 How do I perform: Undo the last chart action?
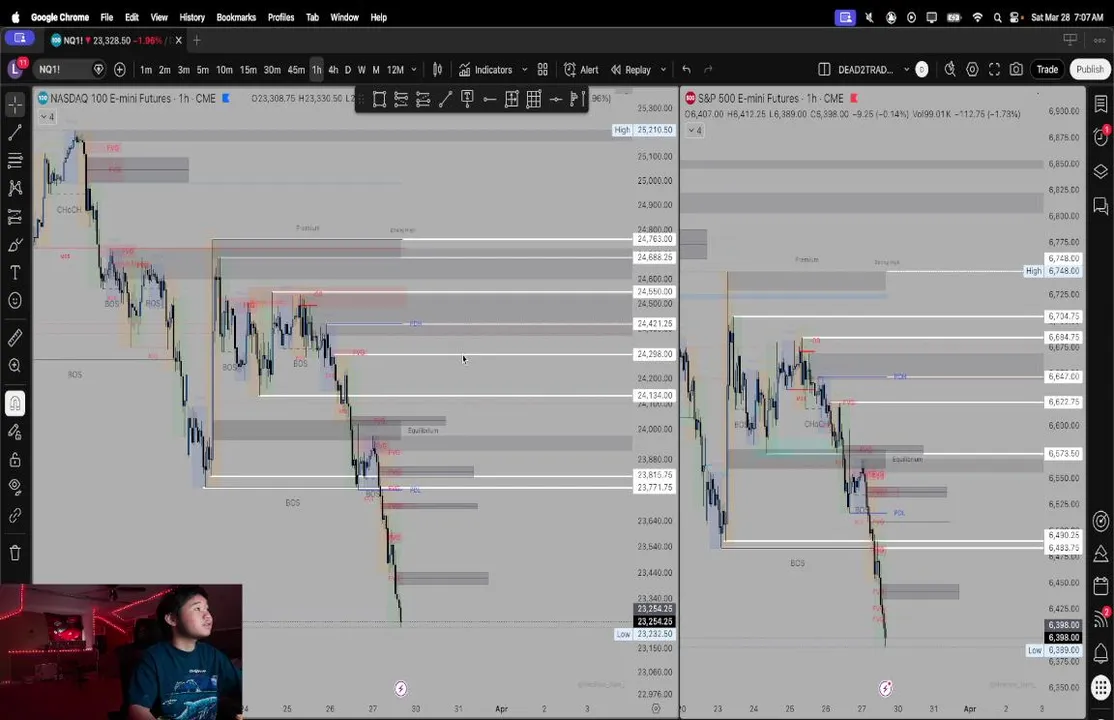[686, 69]
